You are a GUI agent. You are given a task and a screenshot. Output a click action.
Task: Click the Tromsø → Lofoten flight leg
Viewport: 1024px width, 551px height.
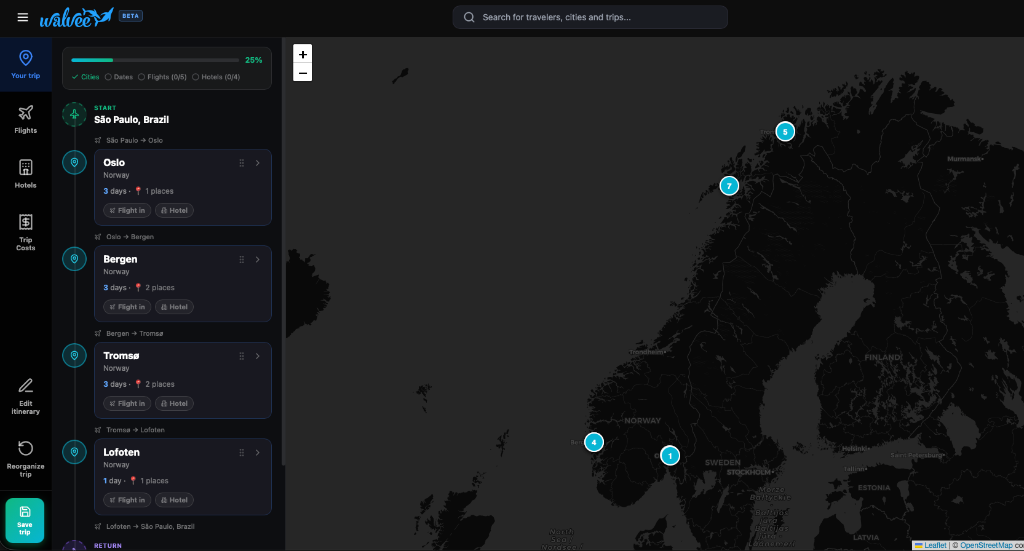[129, 430]
